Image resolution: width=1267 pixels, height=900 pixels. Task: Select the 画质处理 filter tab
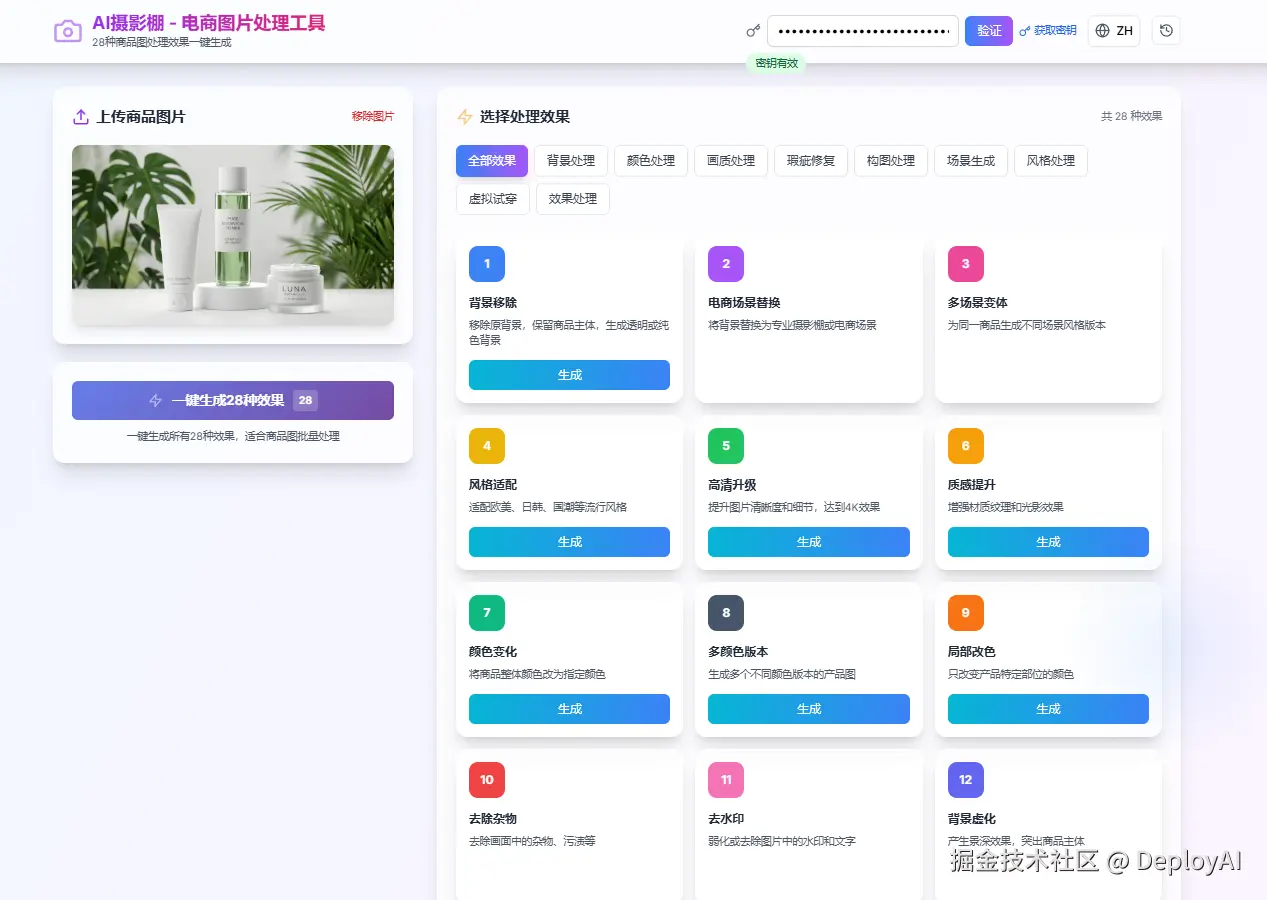tap(731, 161)
